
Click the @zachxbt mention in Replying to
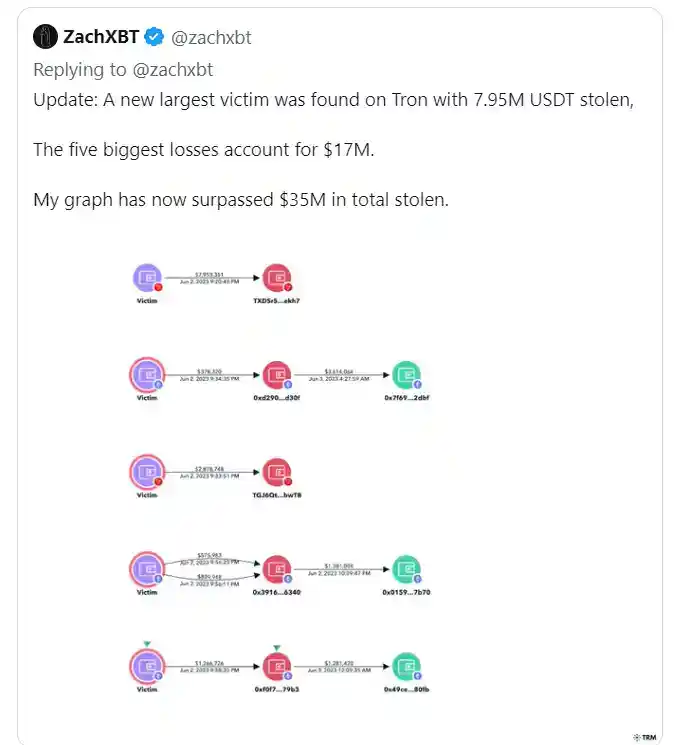click(x=171, y=70)
